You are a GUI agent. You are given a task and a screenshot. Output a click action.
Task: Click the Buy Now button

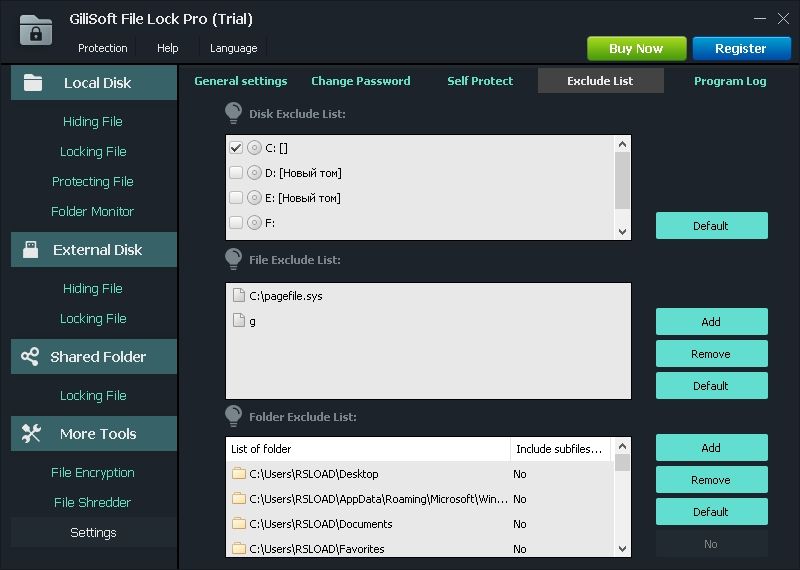pyautogui.click(x=636, y=48)
